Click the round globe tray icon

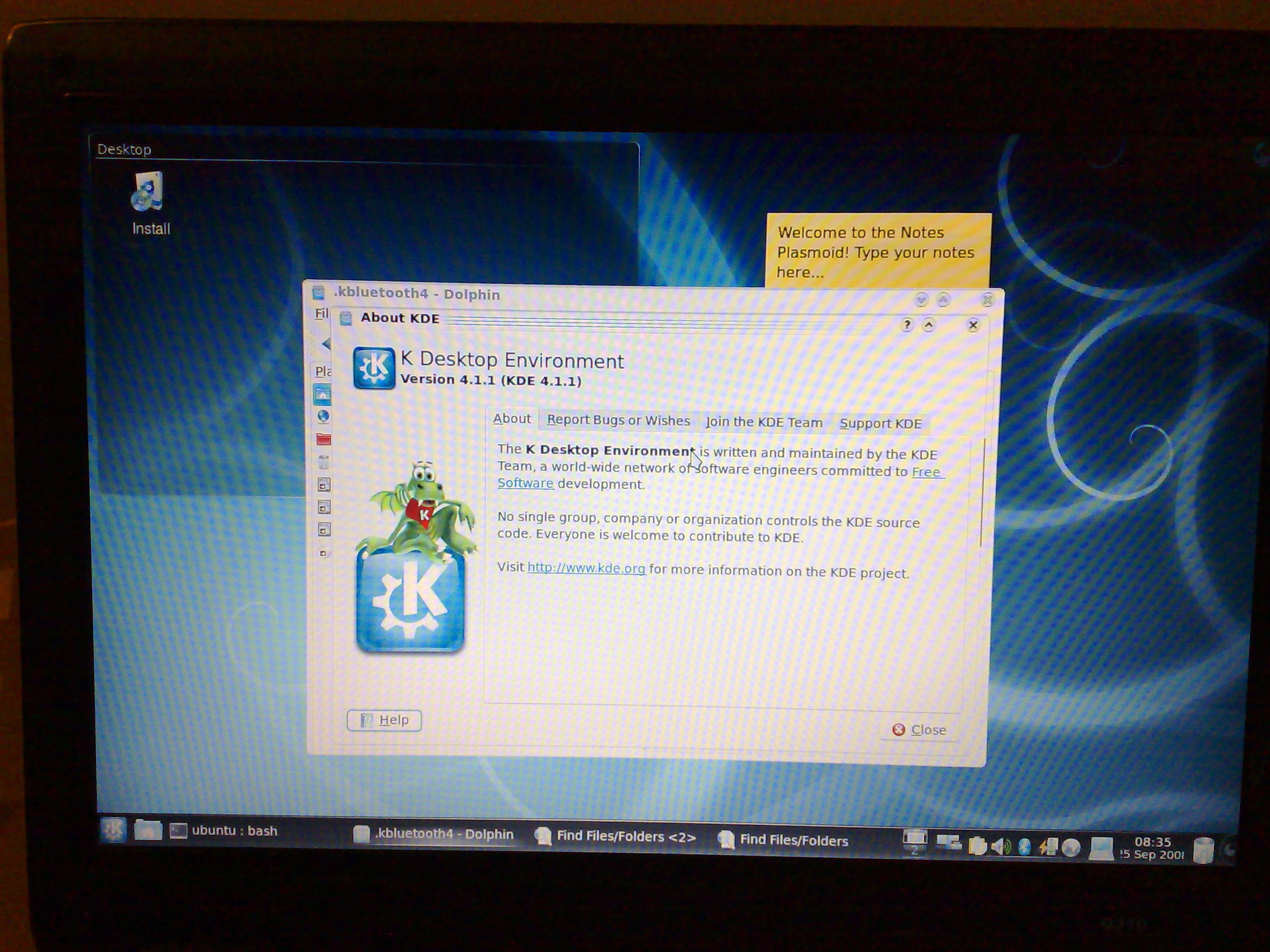(x=1072, y=848)
